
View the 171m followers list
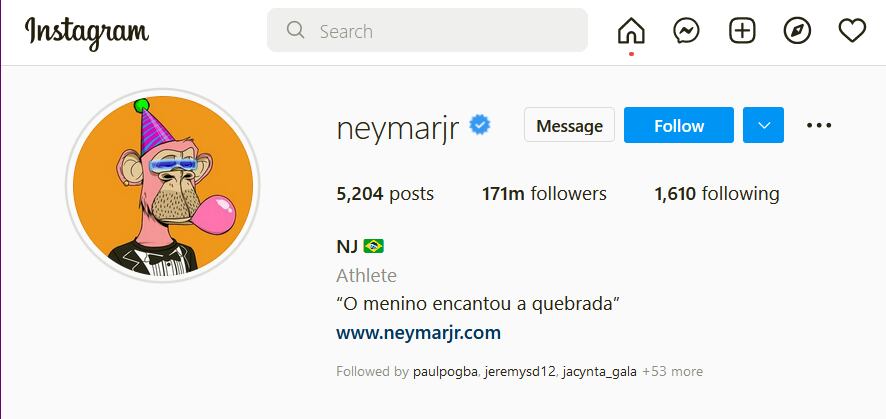click(544, 194)
